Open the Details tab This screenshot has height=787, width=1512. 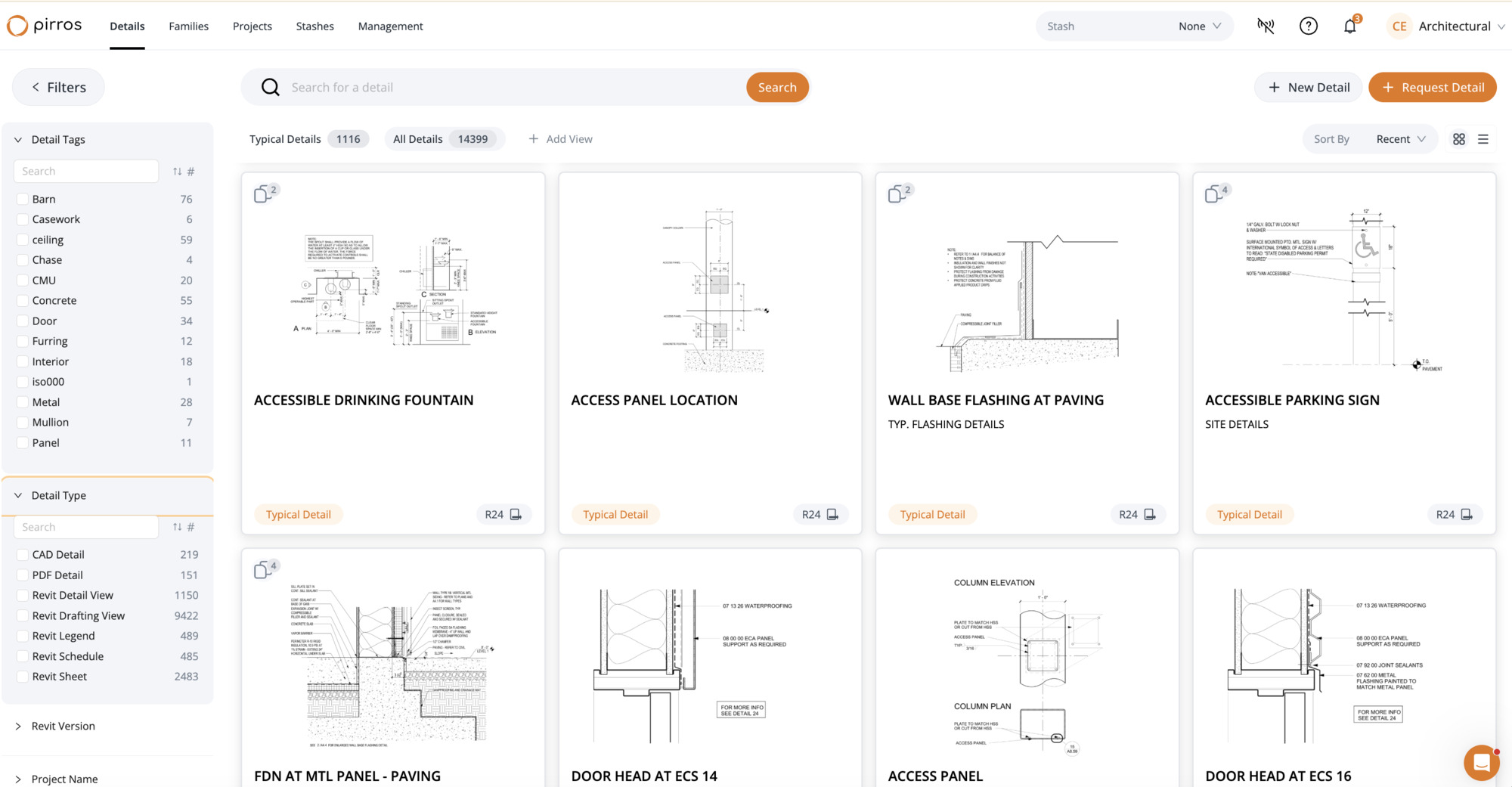tap(127, 26)
